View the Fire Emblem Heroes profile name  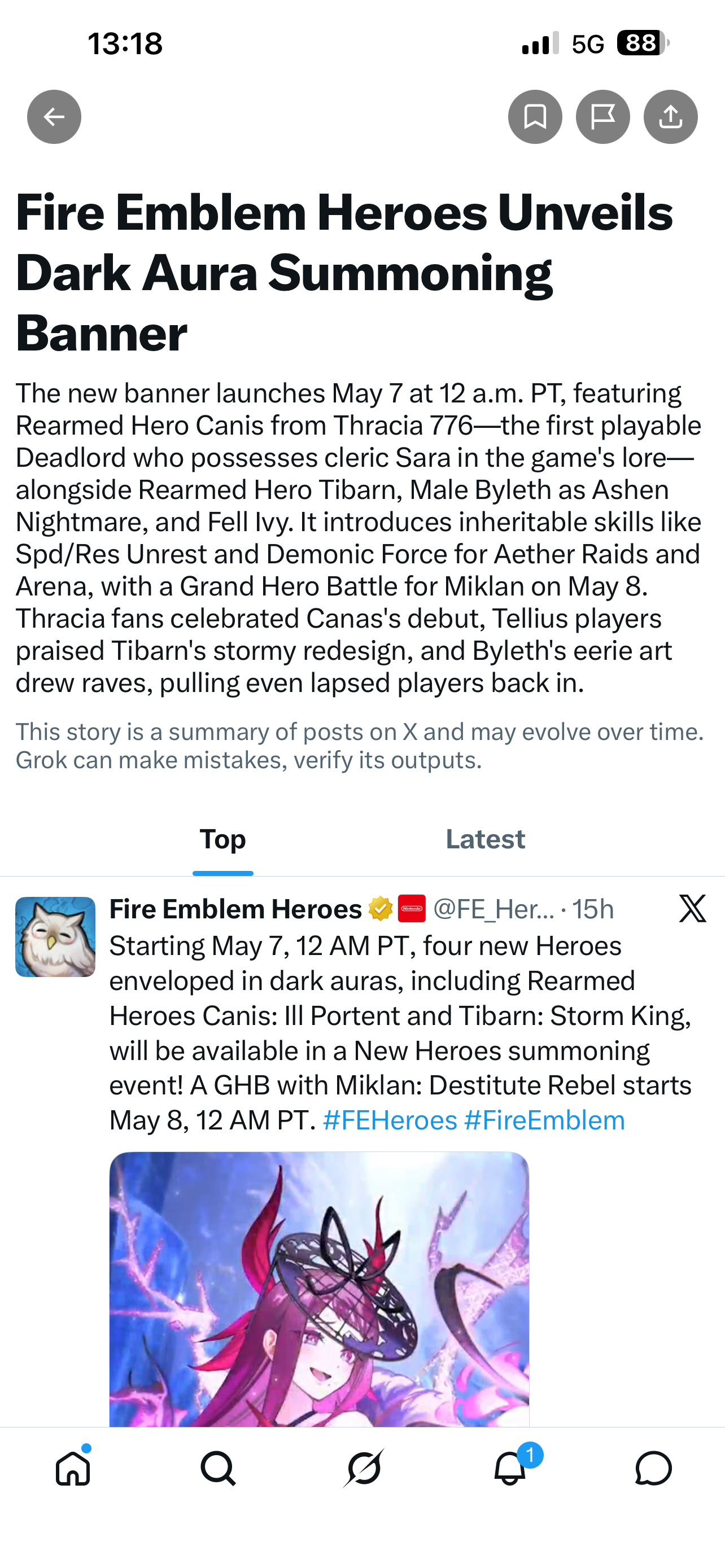[x=235, y=909]
